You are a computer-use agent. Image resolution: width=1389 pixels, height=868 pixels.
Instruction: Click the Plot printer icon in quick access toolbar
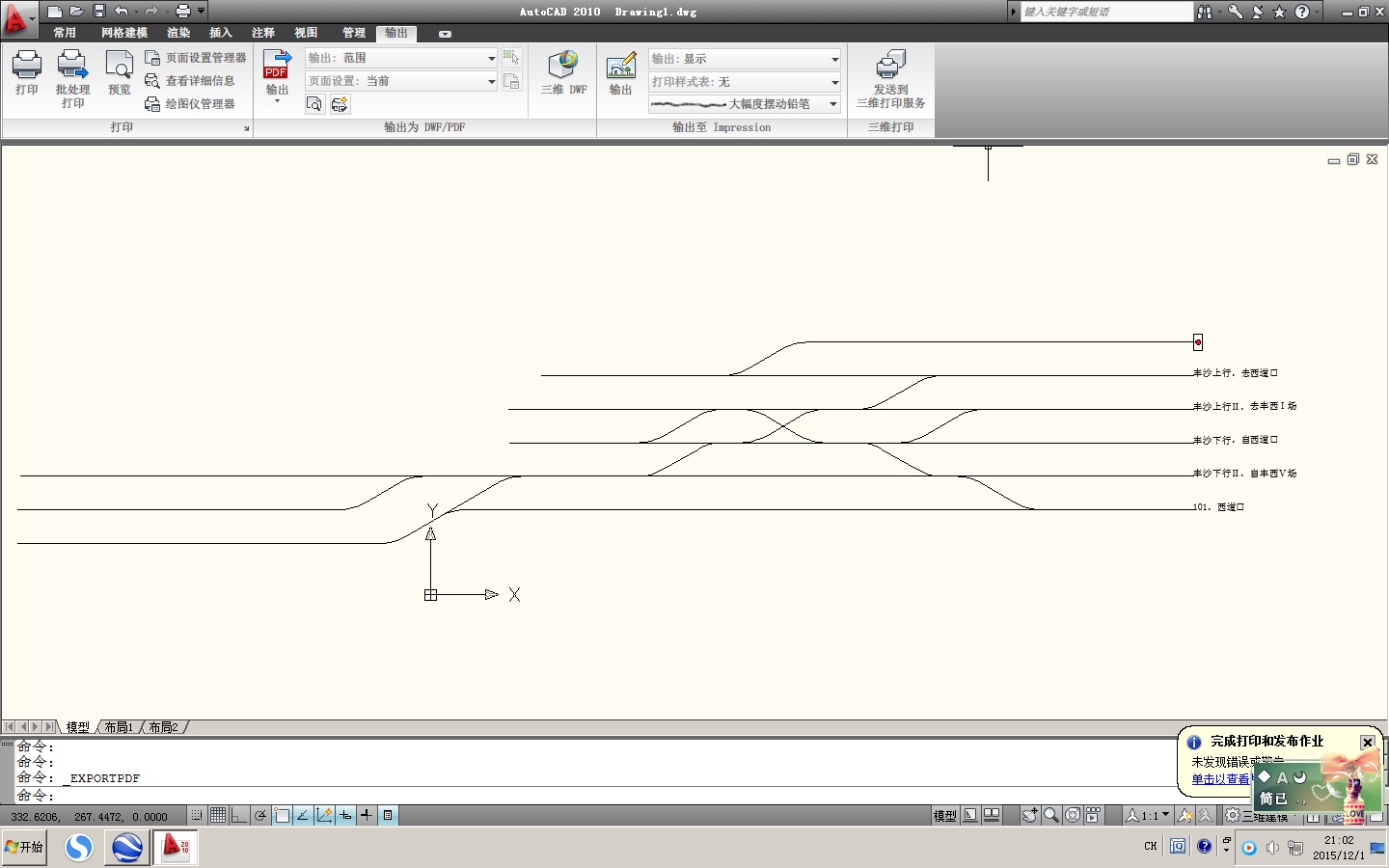183,12
